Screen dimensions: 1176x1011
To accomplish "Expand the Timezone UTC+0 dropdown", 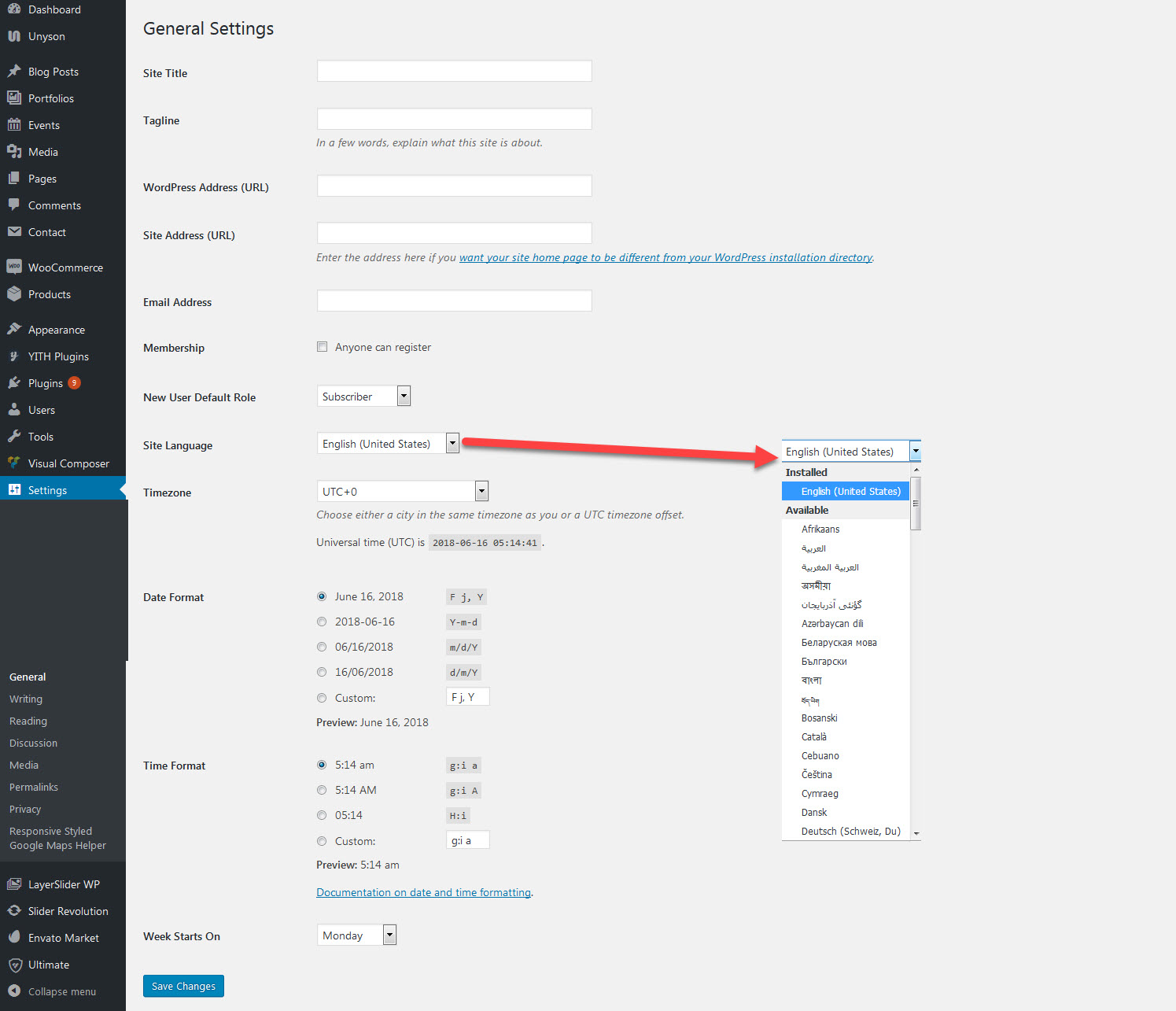I will pyautogui.click(x=402, y=492).
